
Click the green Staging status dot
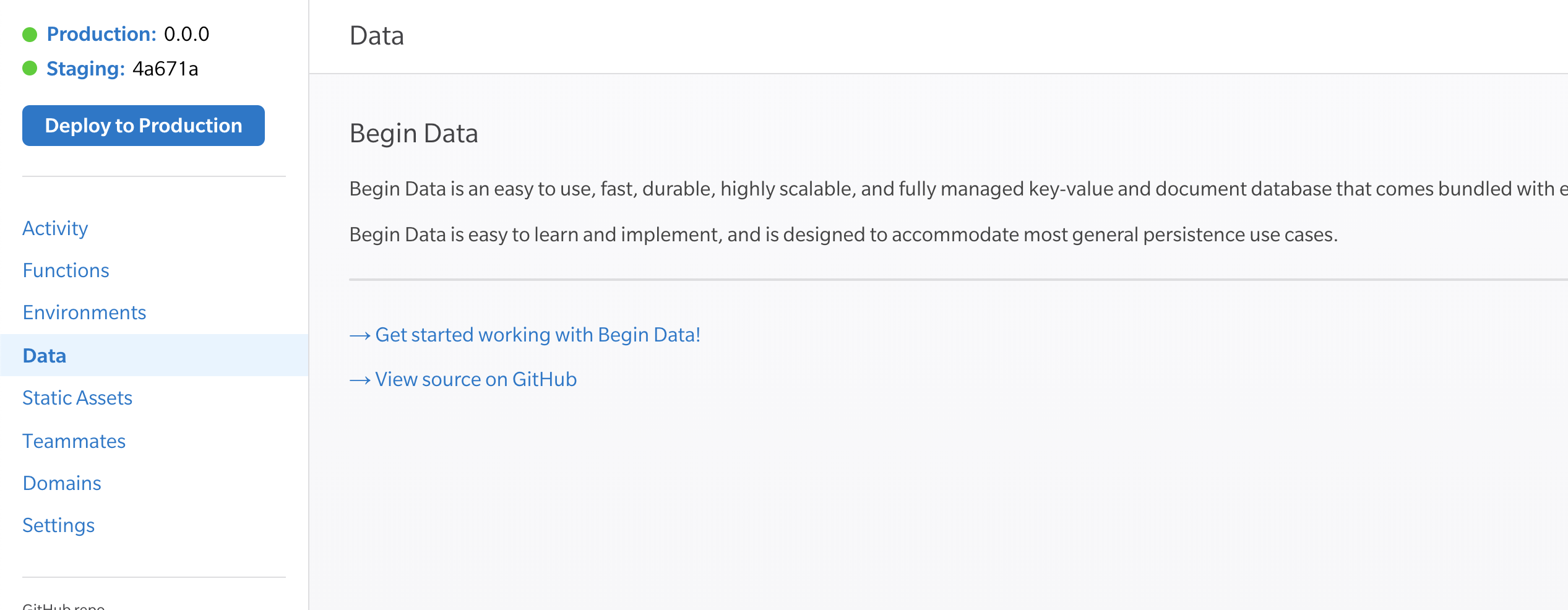[x=30, y=69]
